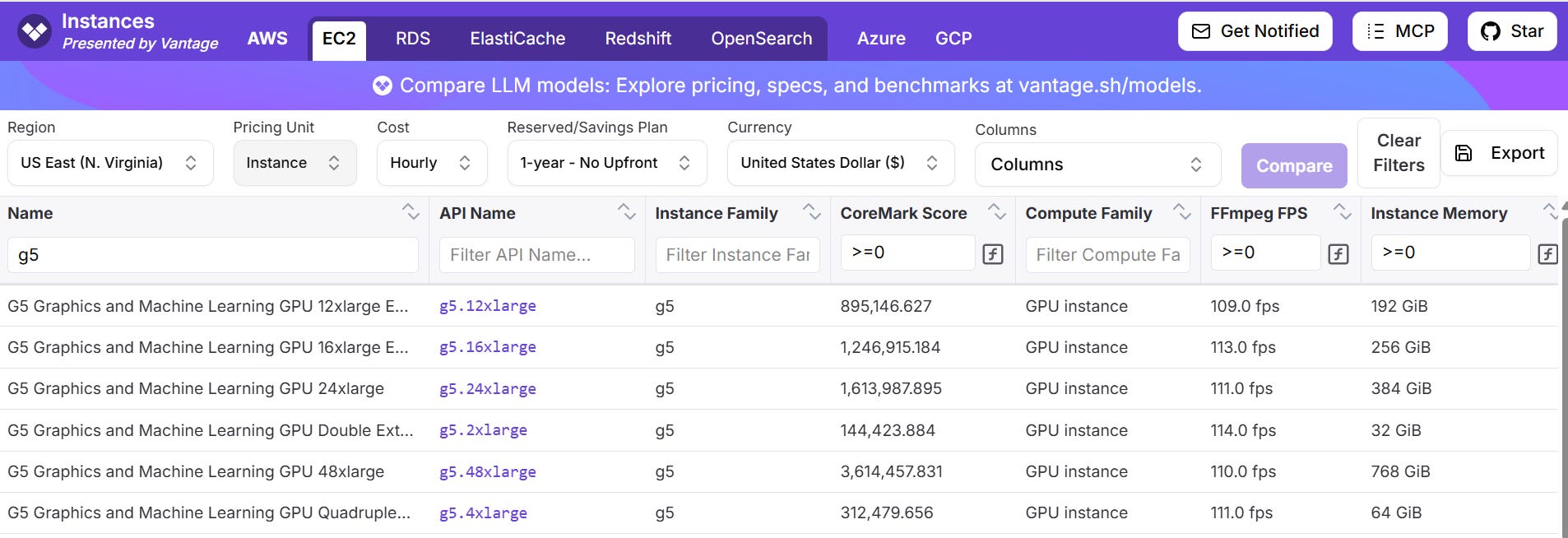Open the ElastiCache tab
The width and height of the screenshot is (1568, 538).
517,39
